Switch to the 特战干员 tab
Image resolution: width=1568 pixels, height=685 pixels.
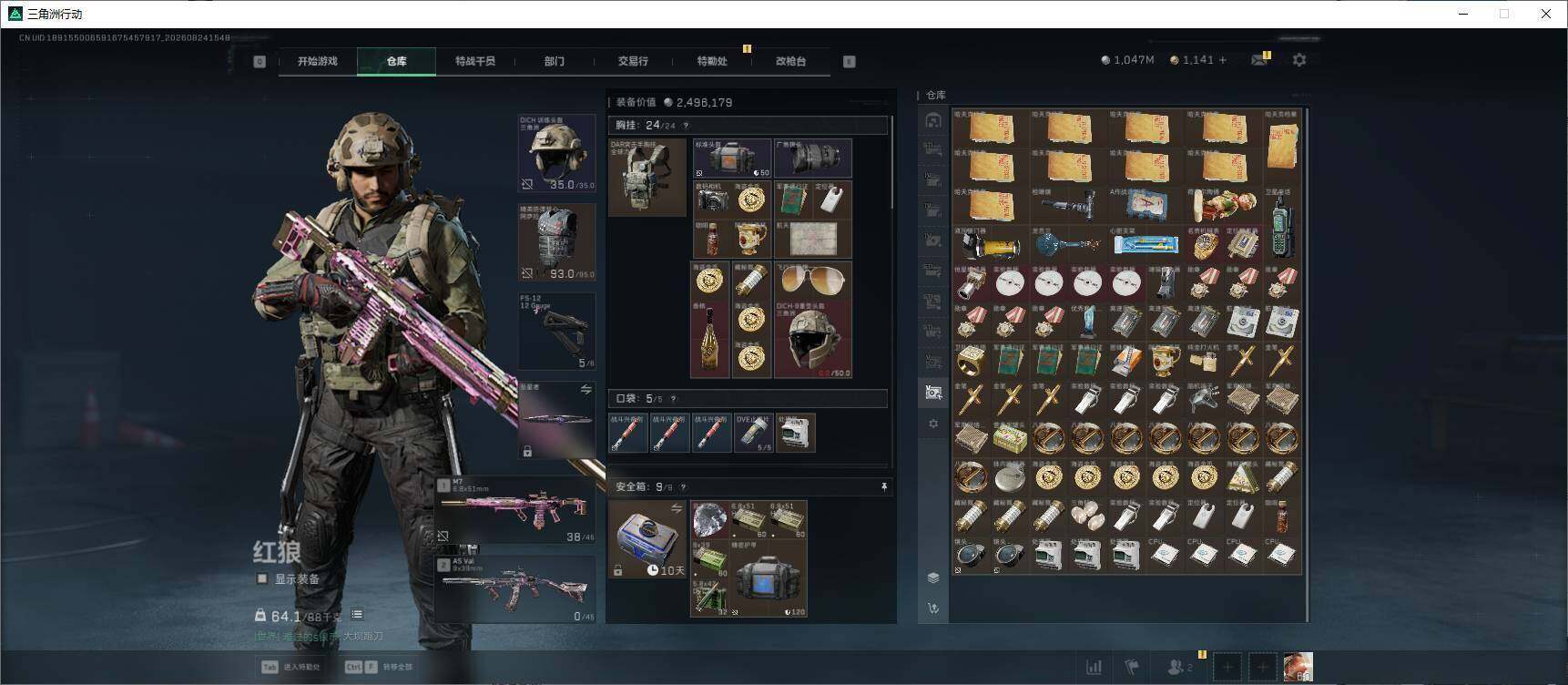(475, 61)
